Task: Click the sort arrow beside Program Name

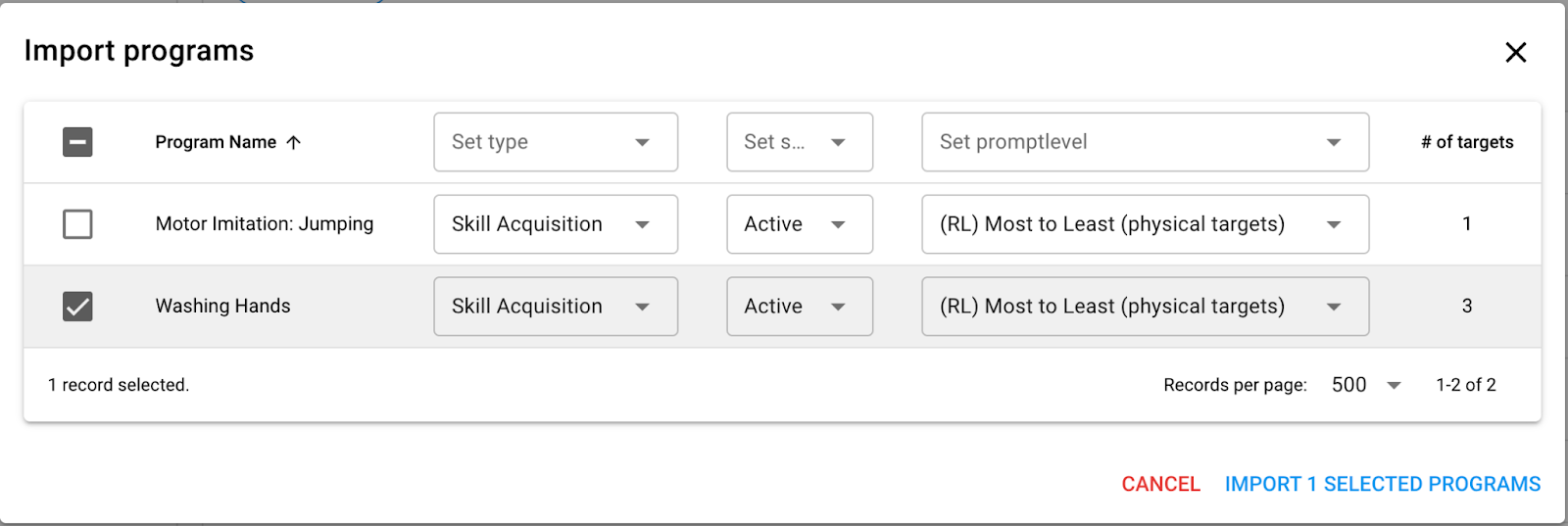Action: pos(293,143)
